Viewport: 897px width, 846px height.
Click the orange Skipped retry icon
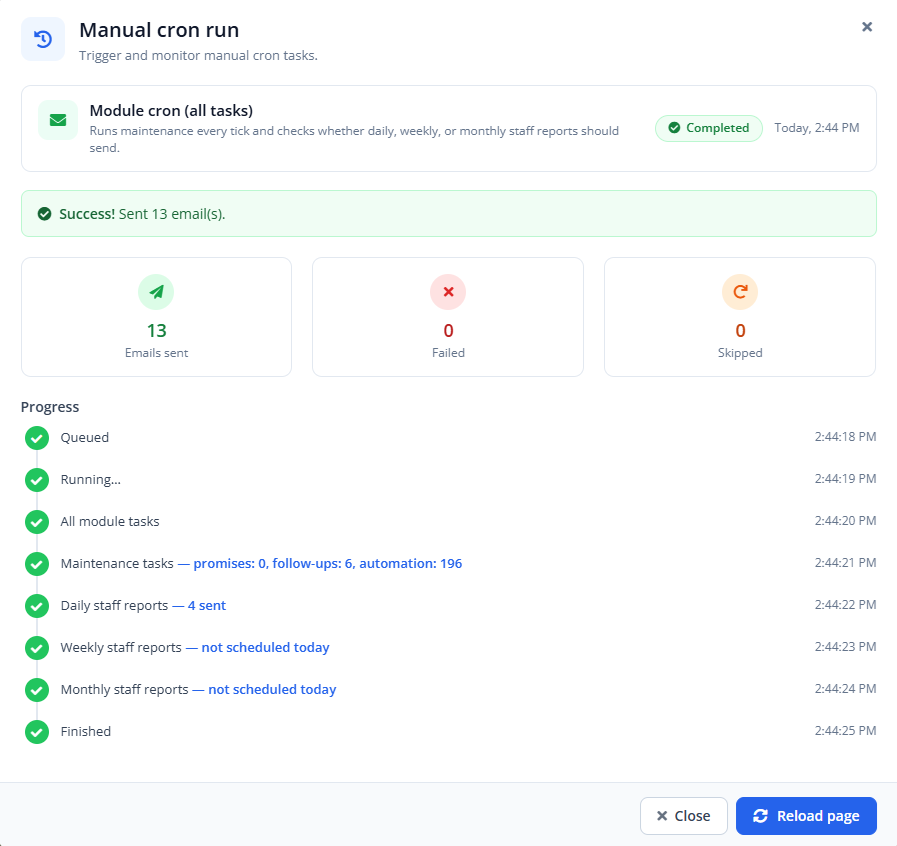(x=740, y=292)
